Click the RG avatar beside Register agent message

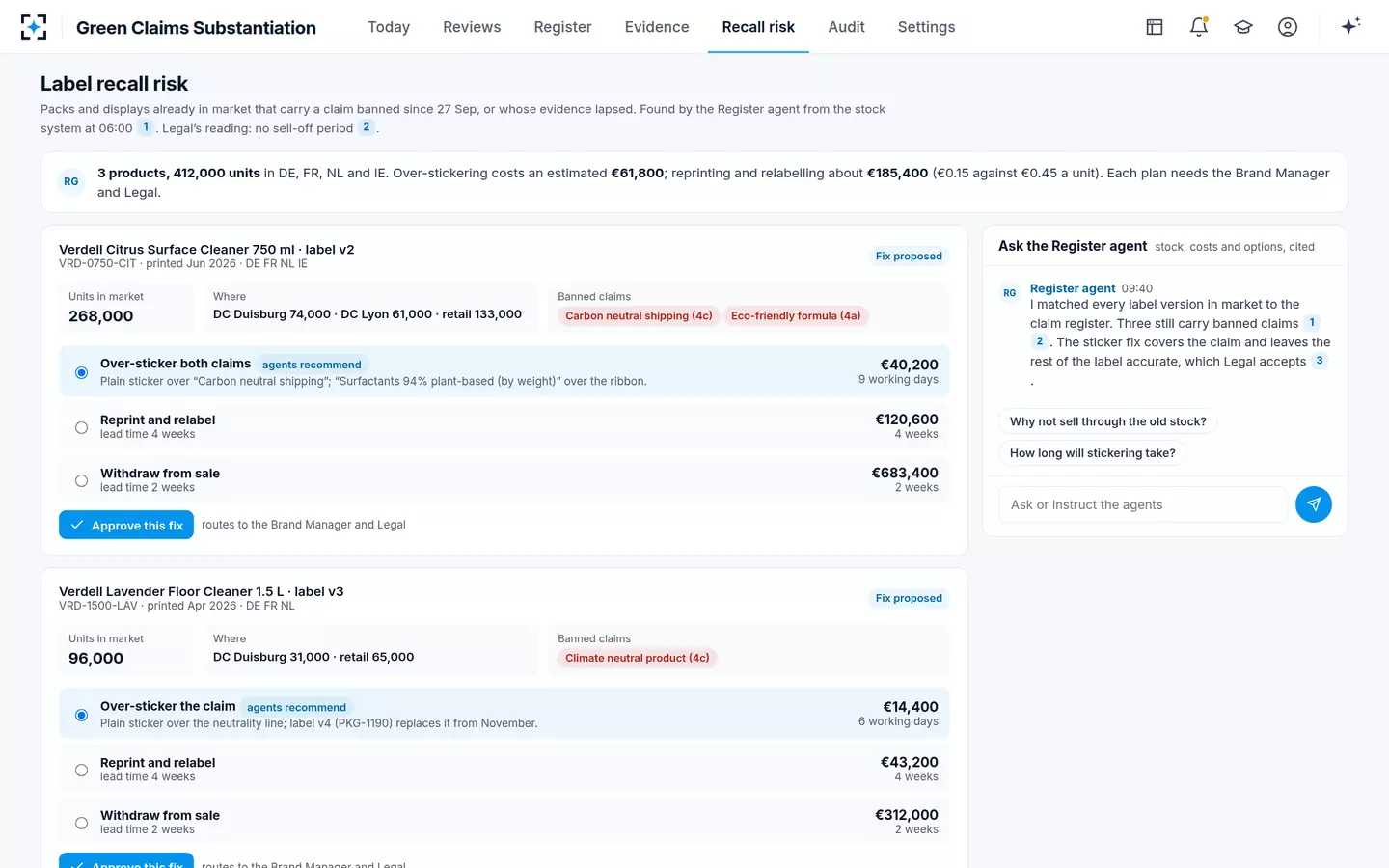[1009, 293]
